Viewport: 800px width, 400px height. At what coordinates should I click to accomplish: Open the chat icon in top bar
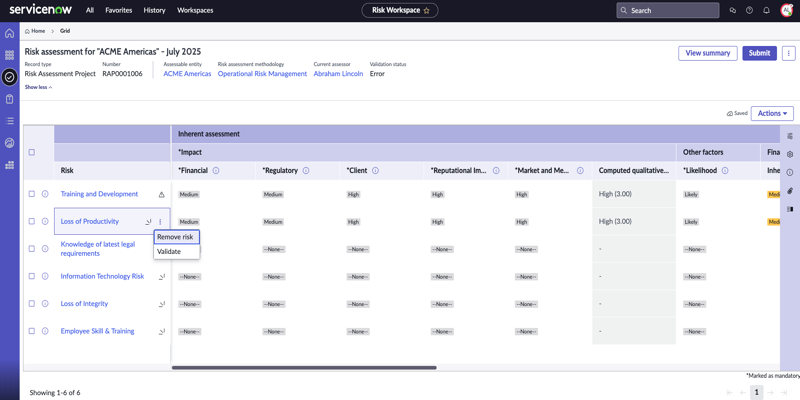[733, 10]
